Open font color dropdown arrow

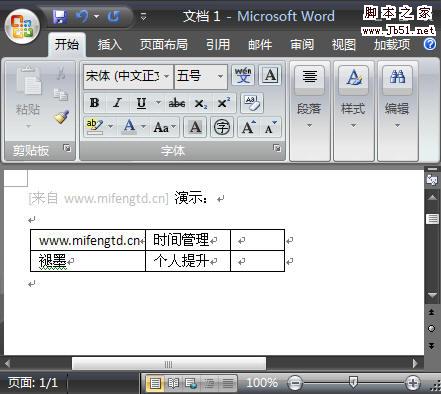[x=143, y=127]
